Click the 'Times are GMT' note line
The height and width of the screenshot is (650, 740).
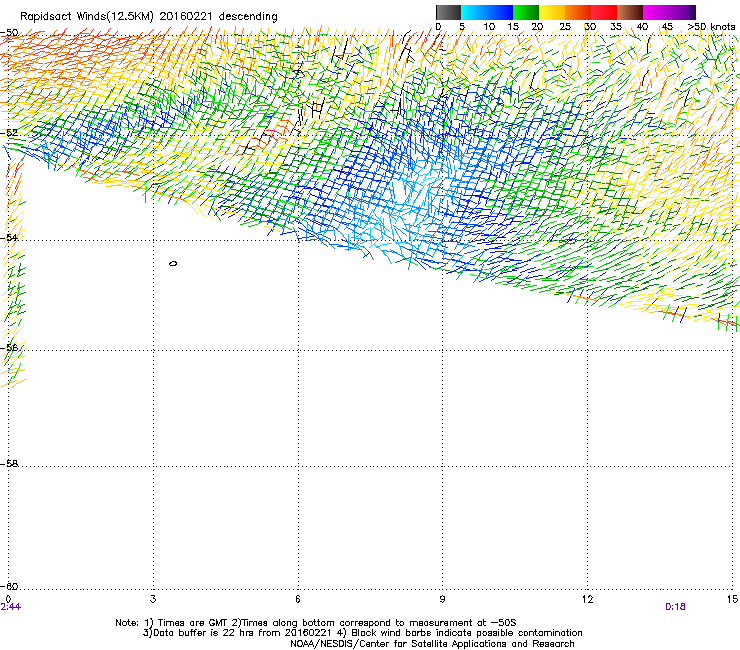pyautogui.click(x=316, y=623)
